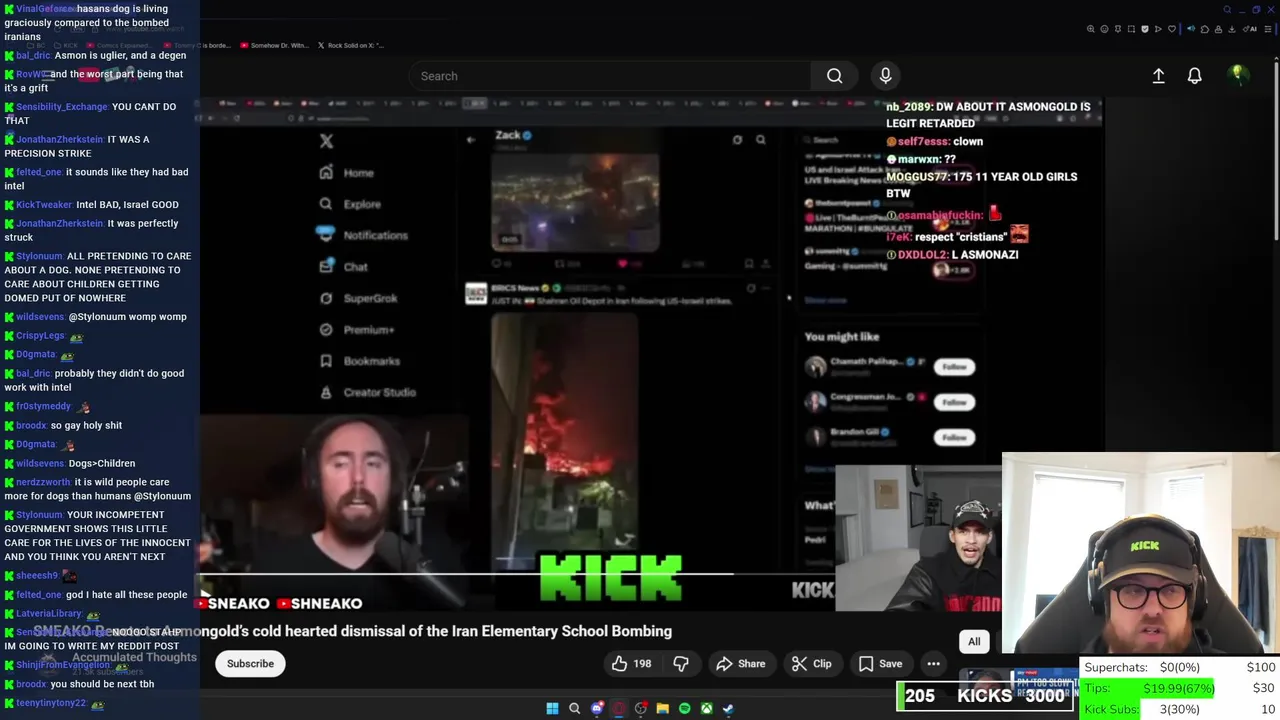Open Spotify from the taskbar
The height and width of the screenshot is (720, 1280).
[684, 708]
